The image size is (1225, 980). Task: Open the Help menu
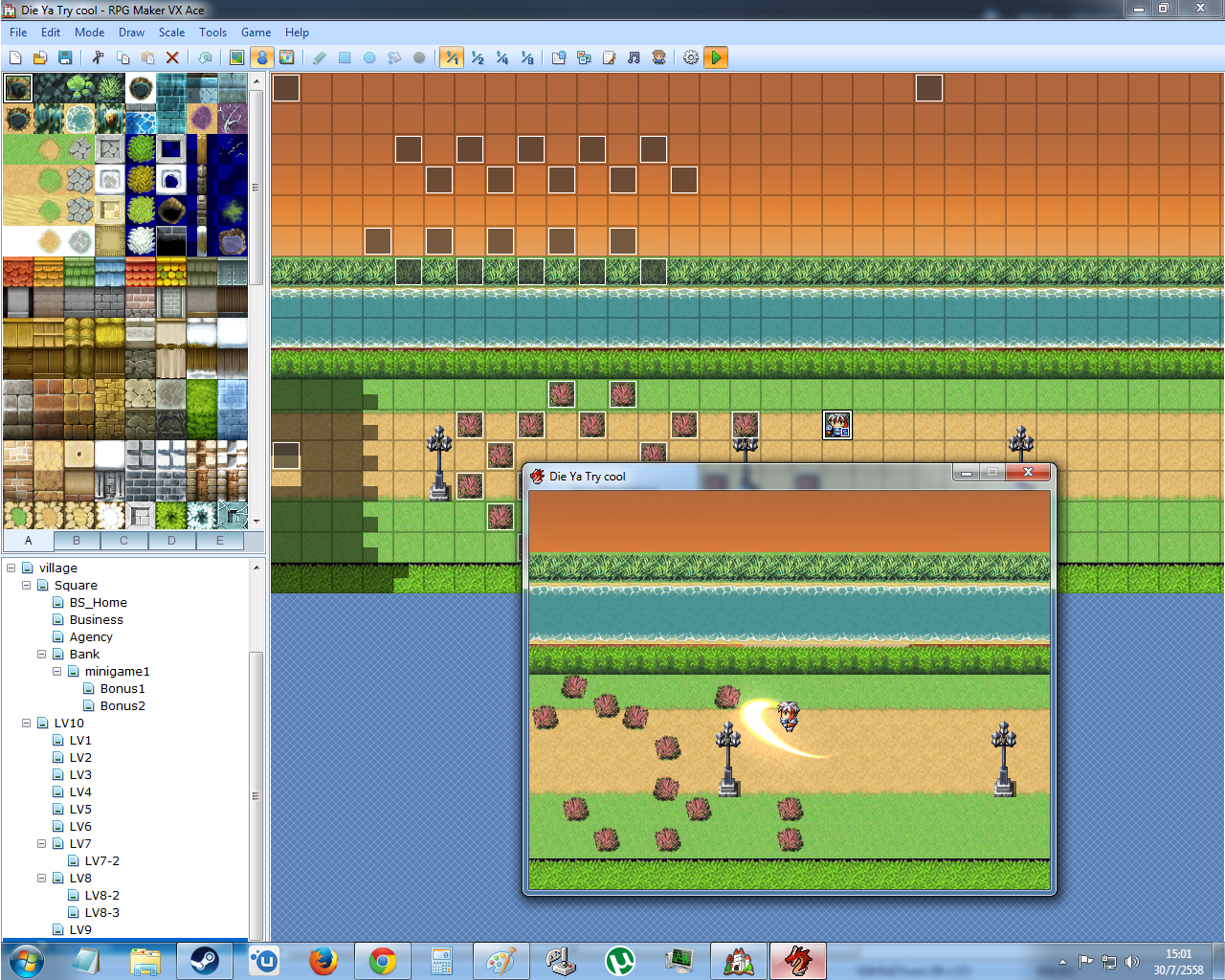pos(298,33)
